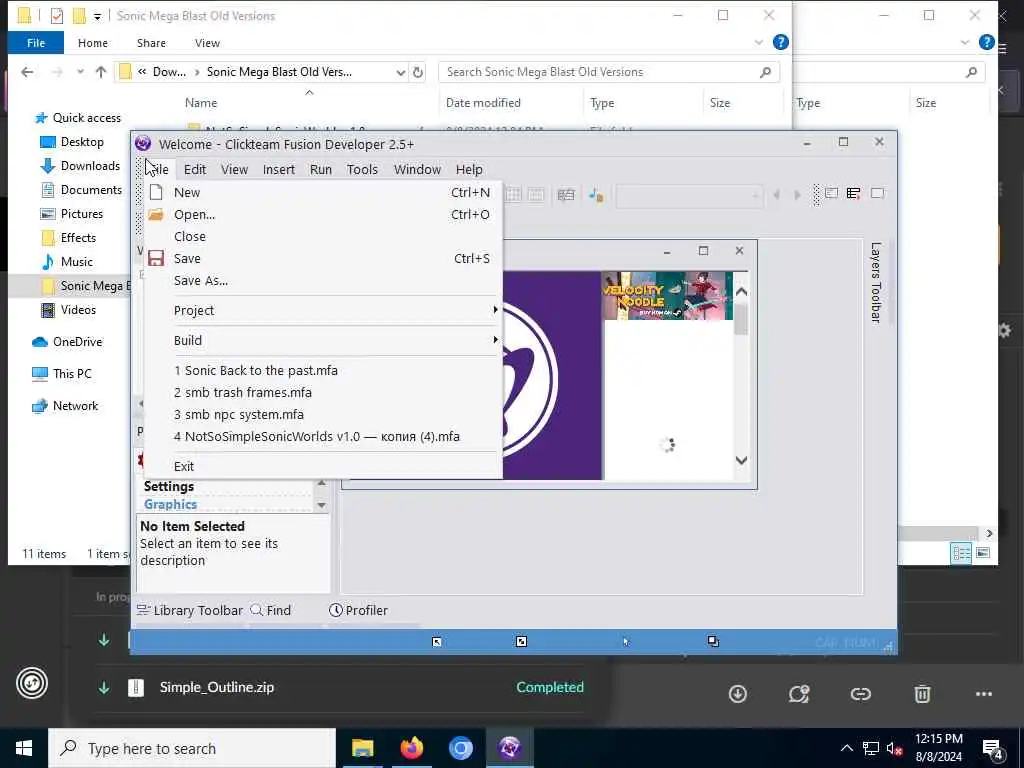Switch to the Library Toolbar tab
Screen dimensions: 1024x768
point(190,610)
